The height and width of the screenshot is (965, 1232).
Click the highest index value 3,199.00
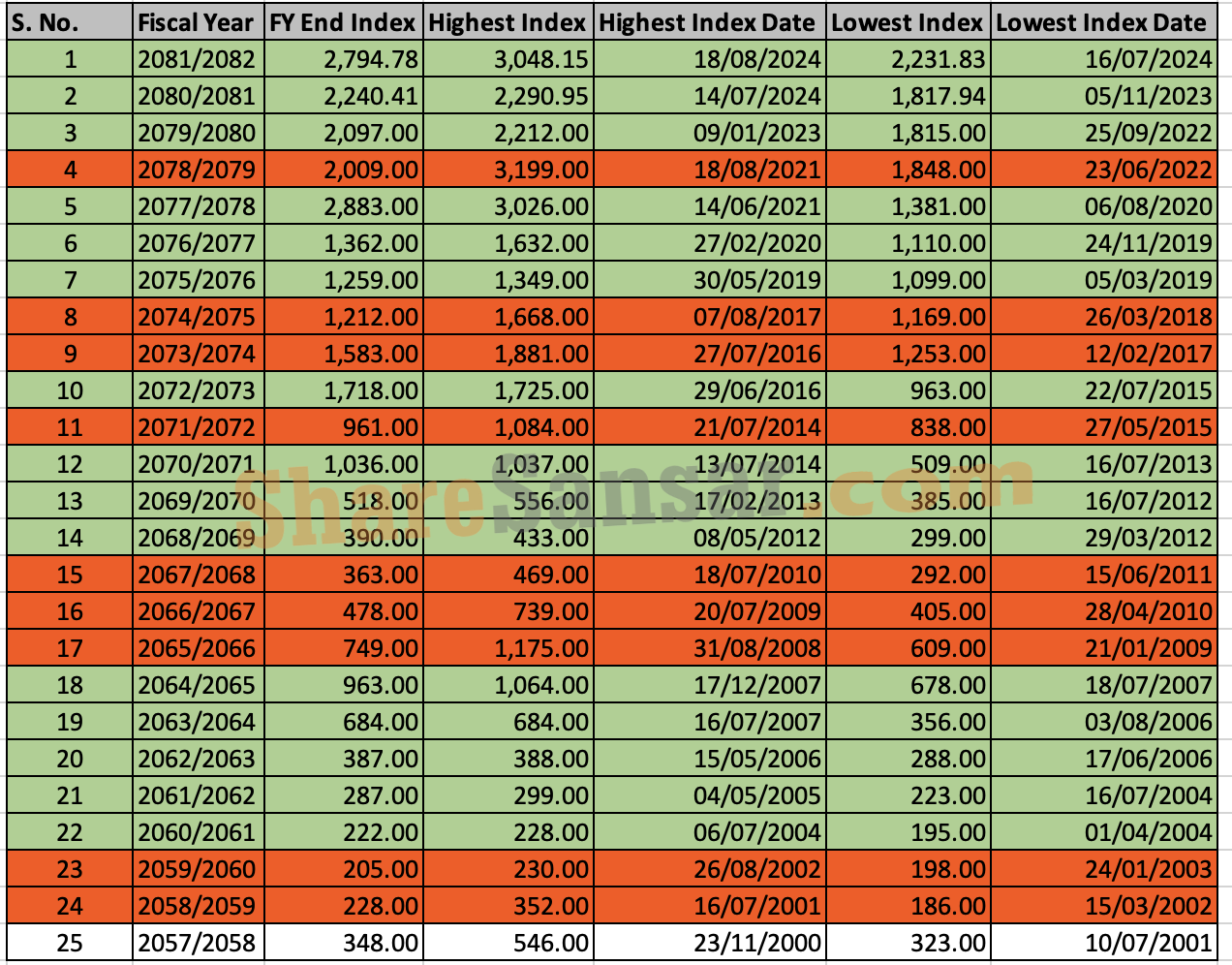point(508,170)
